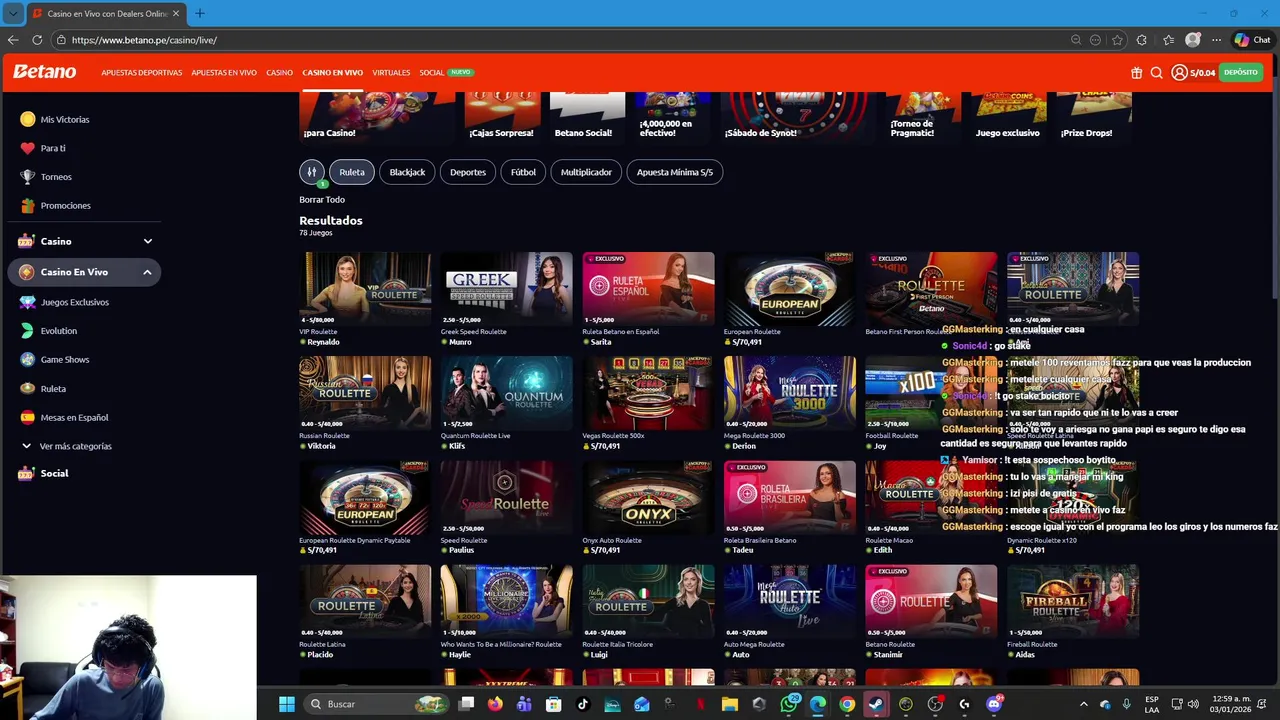Expand the Casino sidebar section chevron
Image resolution: width=1280 pixels, height=720 pixels.
pyautogui.click(x=147, y=241)
